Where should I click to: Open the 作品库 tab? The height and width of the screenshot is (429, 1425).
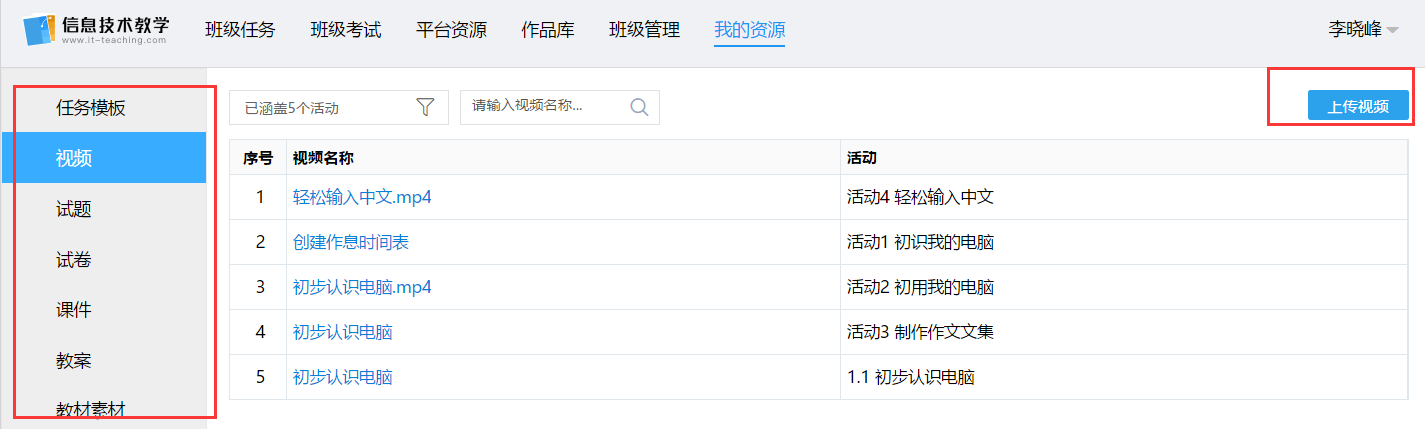point(548,30)
